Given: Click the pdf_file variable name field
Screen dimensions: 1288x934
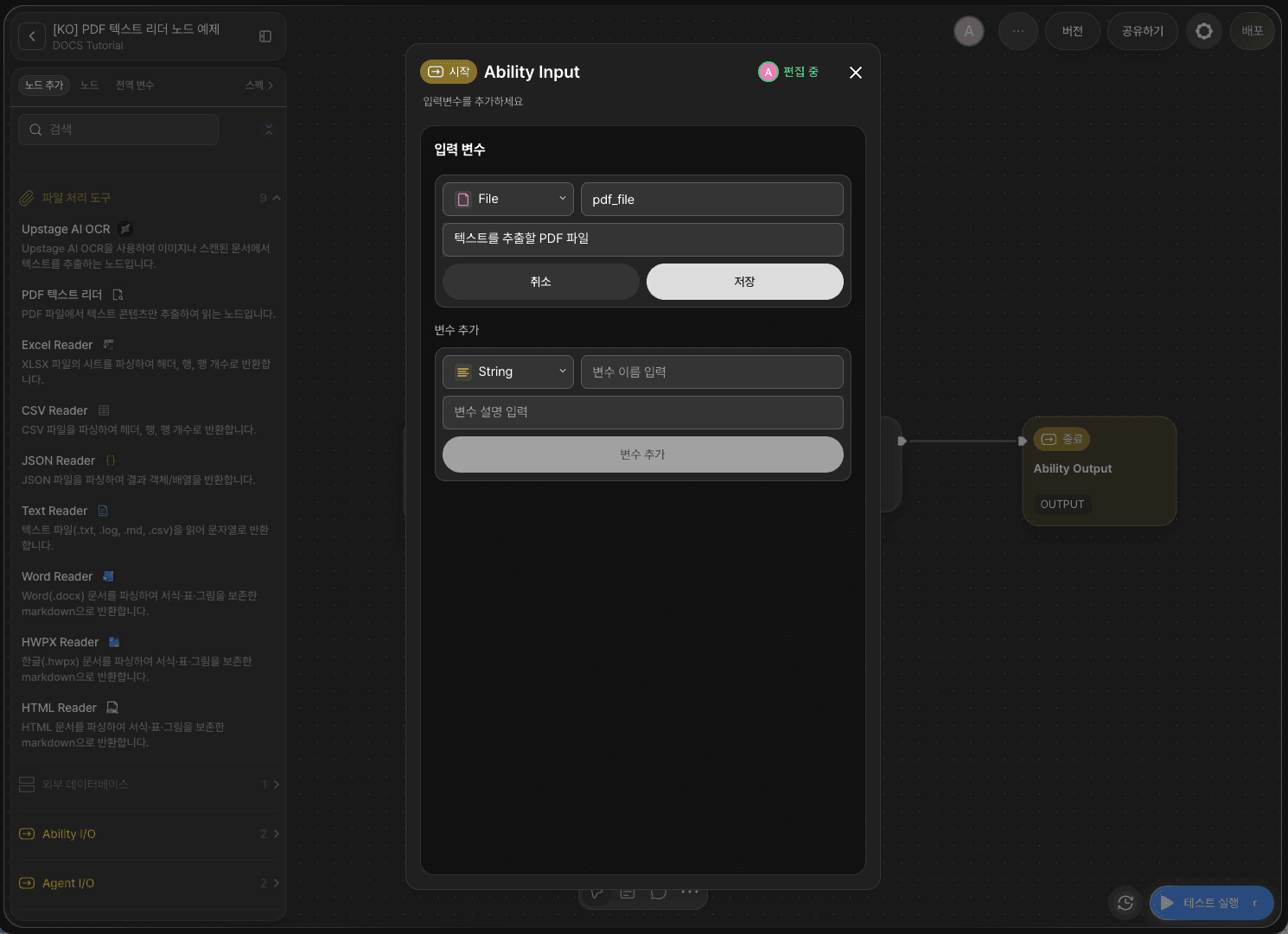Looking at the screenshot, I should coord(712,199).
